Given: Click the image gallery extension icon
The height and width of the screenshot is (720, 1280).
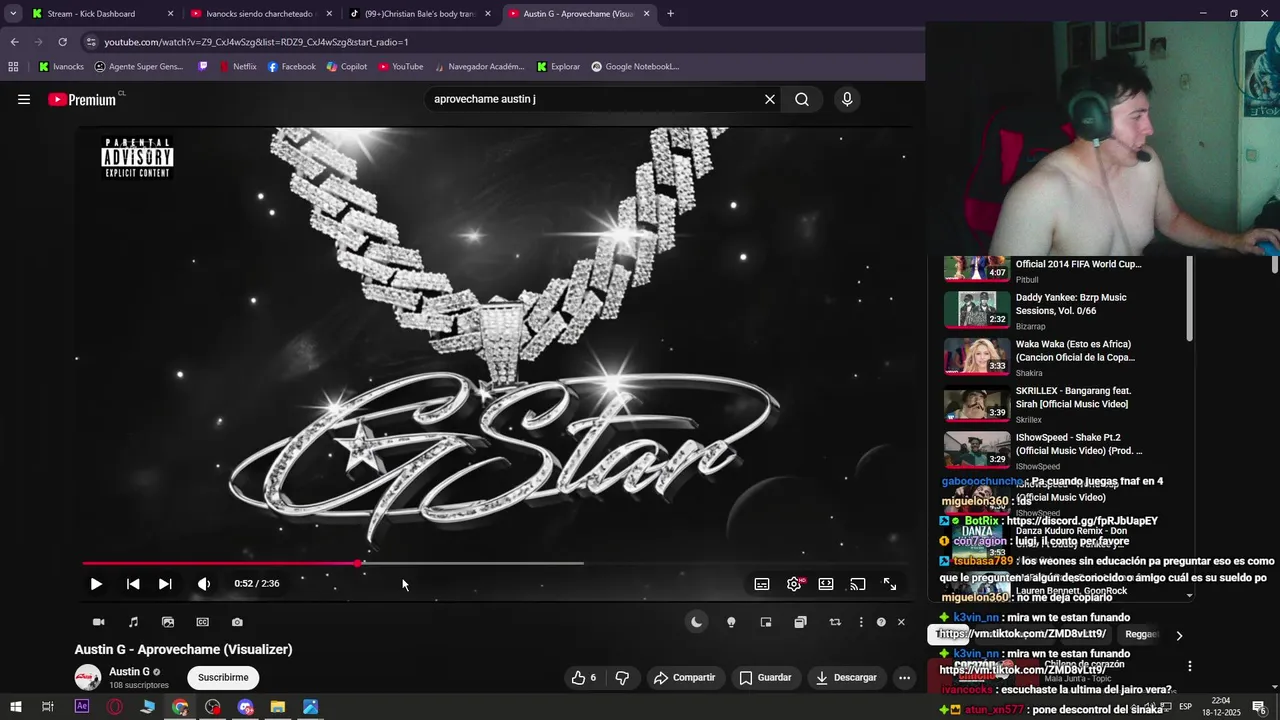Looking at the screenshot, I should pyautogui.click(x=168, y=622).
